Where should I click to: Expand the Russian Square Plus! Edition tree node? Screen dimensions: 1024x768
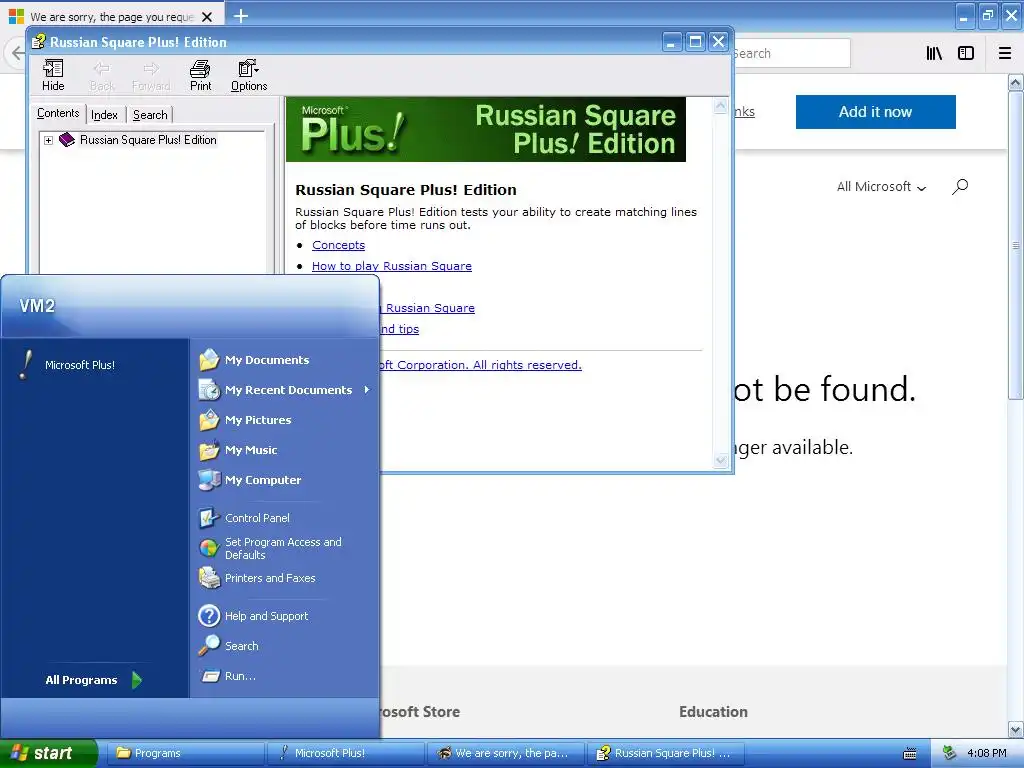tap(48, 140)
